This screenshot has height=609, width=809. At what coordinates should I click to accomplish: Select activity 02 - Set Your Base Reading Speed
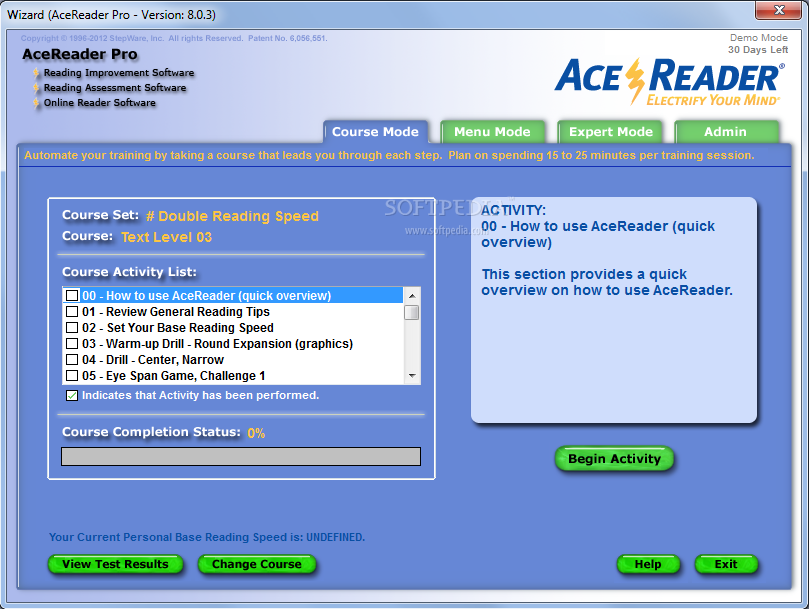click(x=233, y=327)
